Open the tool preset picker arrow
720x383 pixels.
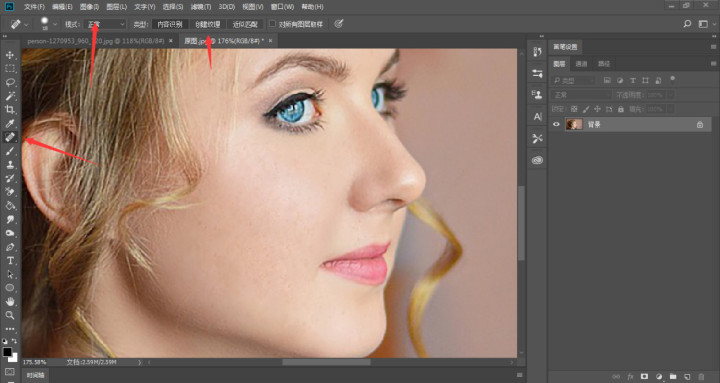(26, 24)
